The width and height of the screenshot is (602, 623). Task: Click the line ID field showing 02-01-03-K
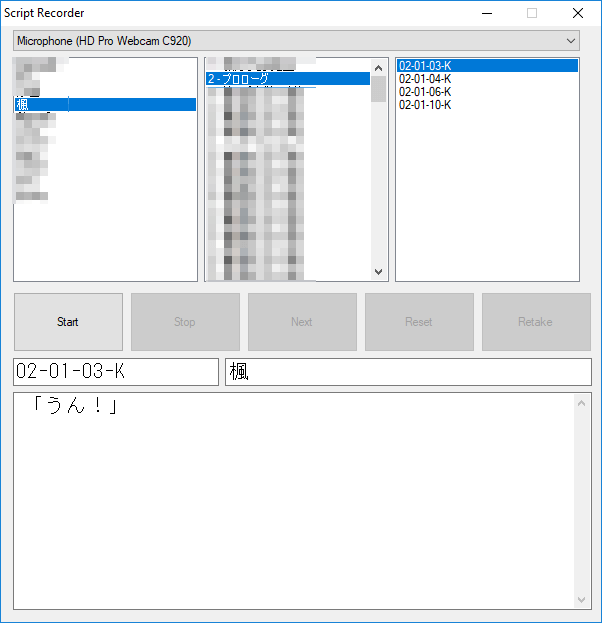pos(115,372)
